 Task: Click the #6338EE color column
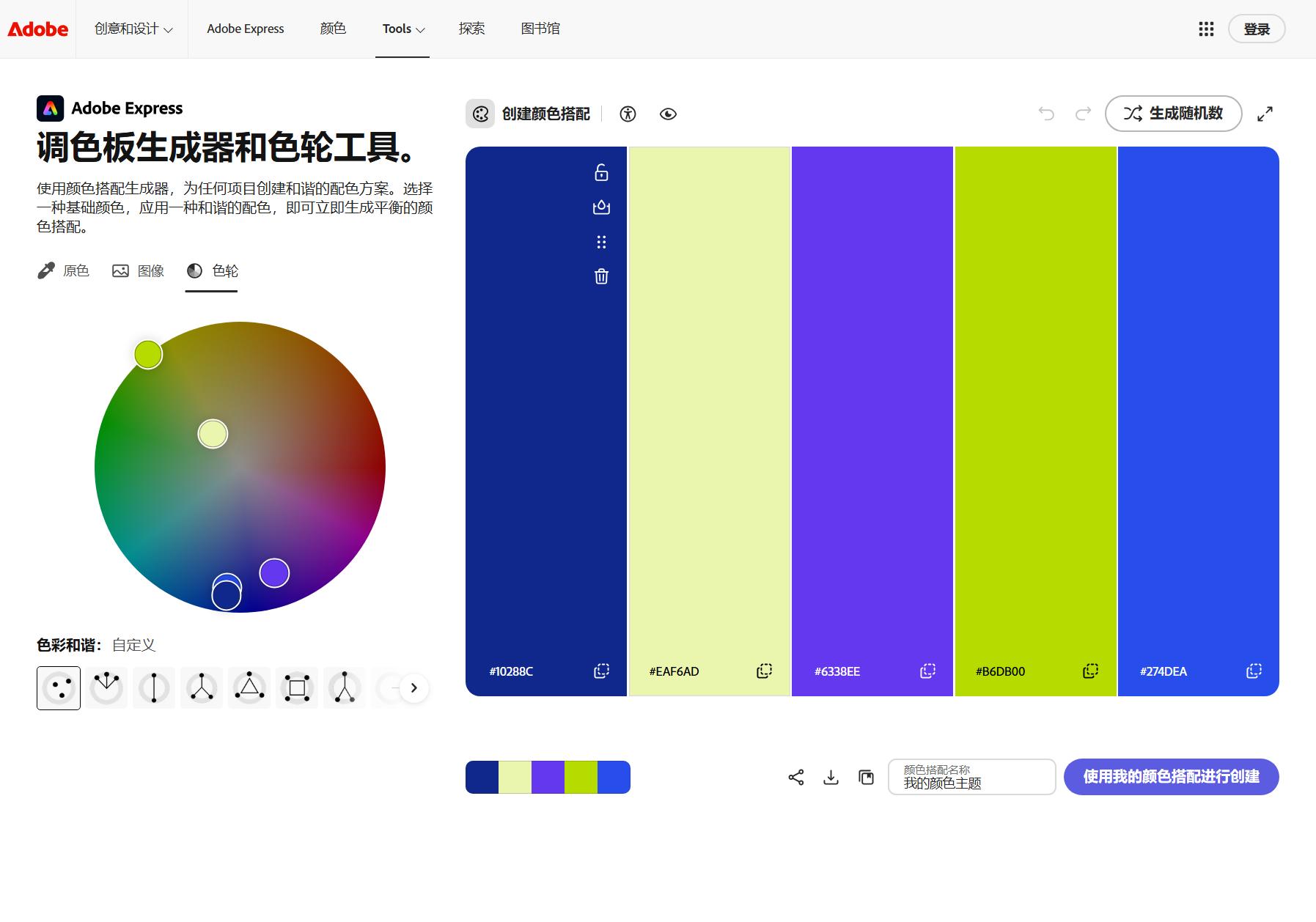tap(872, 421)
